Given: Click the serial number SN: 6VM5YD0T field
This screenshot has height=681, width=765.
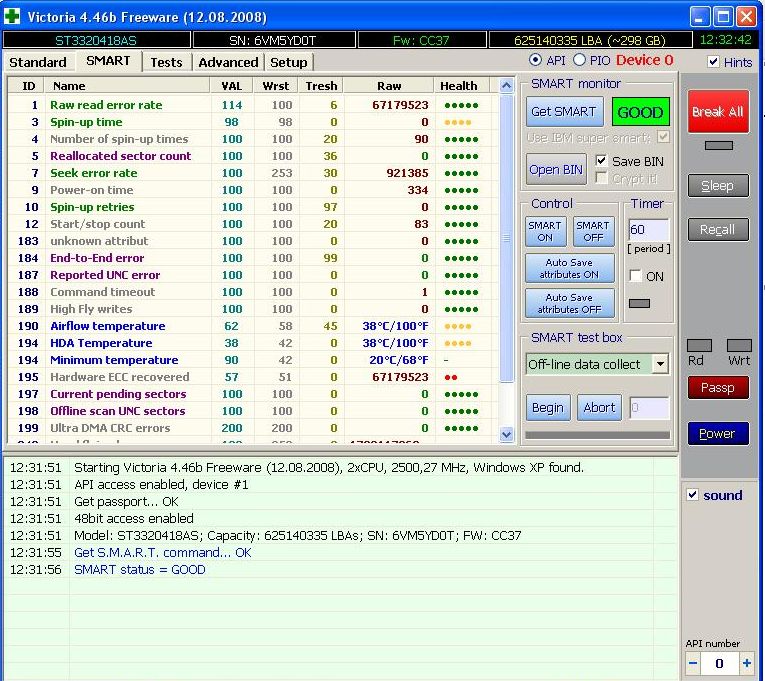Looking at the screenshot, I should point(274,40).
